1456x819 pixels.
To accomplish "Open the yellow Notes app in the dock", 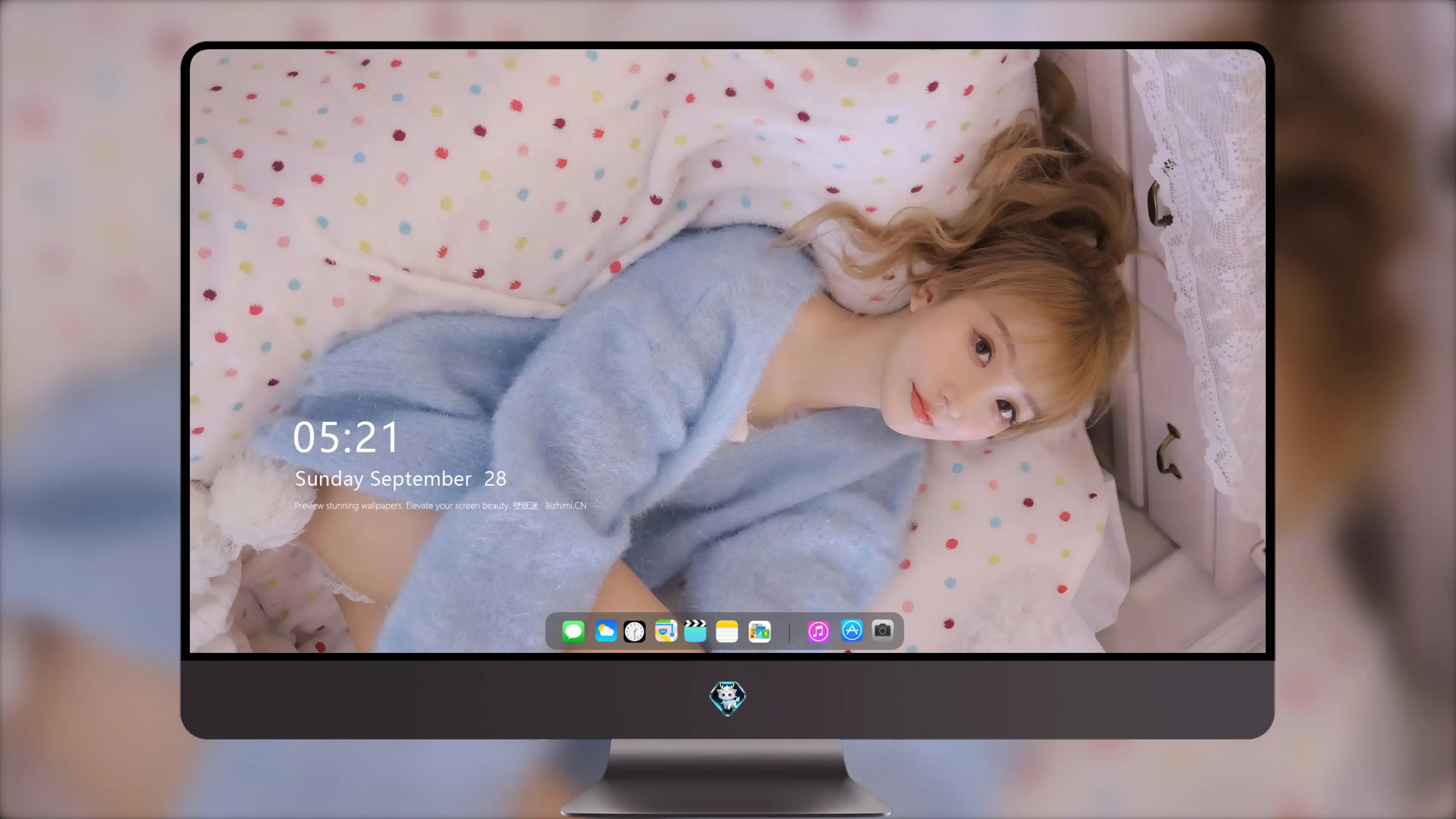I will point(727,631).
